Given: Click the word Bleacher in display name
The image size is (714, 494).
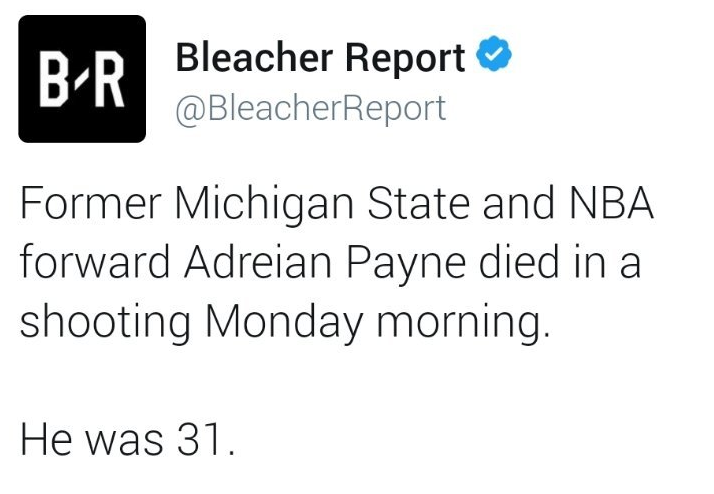Looking at the screenshot, I should coord(254,57).
